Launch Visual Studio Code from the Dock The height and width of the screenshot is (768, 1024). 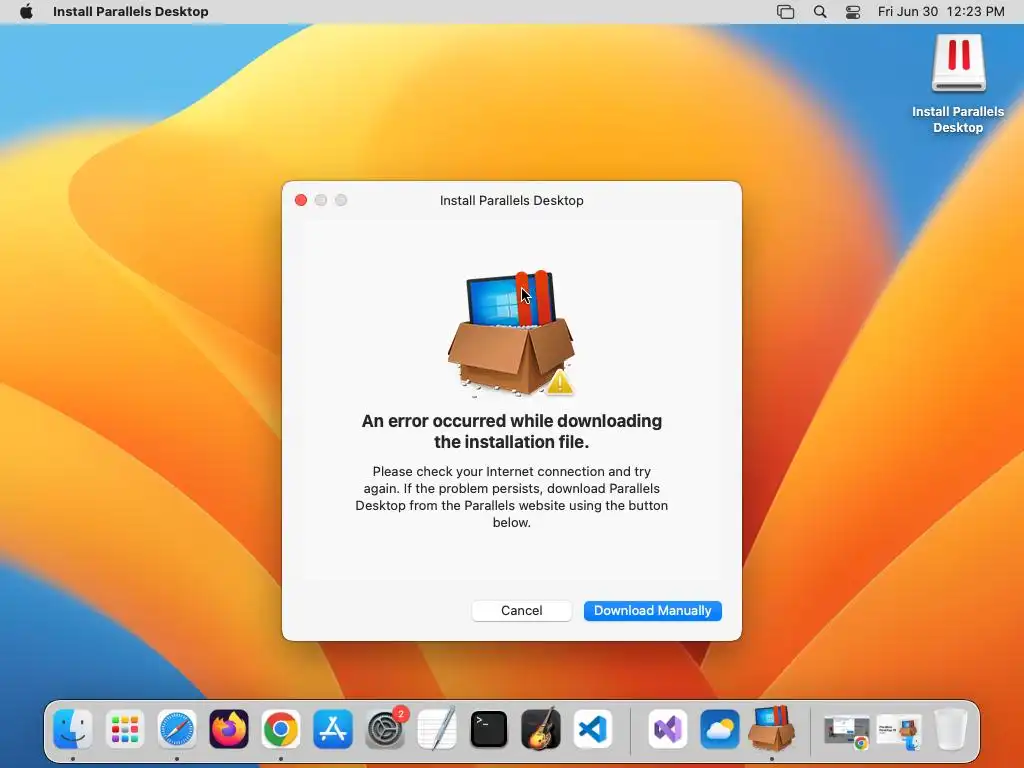click(x=593, y=729)
